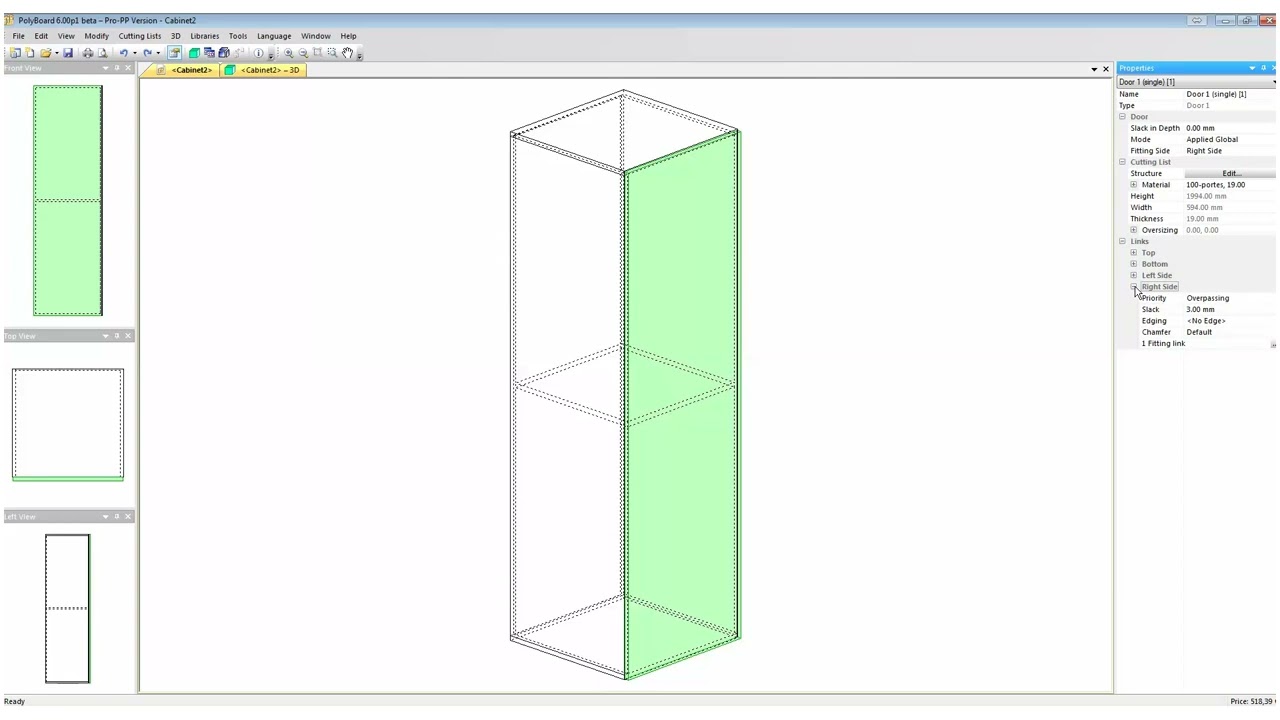The width and height of the screenshot is (1280, 720).
Task: Toggle the Properties panel toolbar icon
Action: (175, 53)
